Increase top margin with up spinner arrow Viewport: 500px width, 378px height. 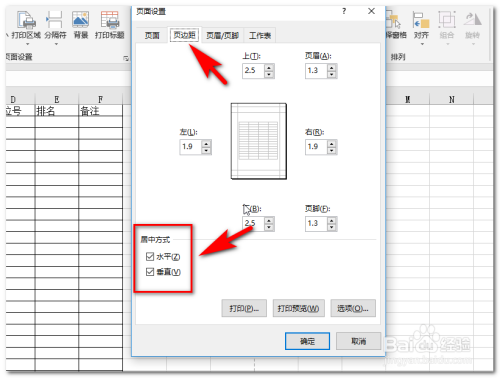[269, 67]
